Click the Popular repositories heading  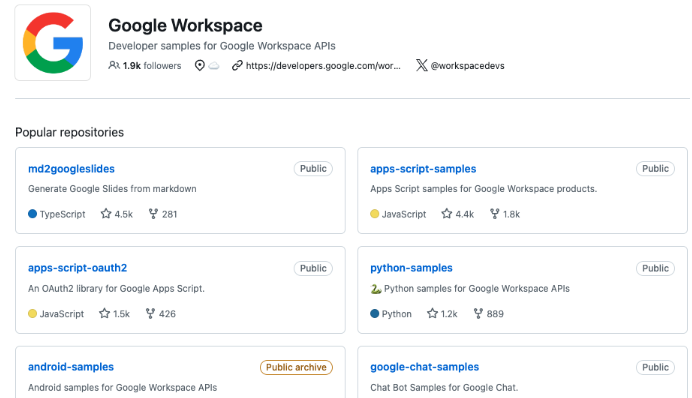click(69, 132)
